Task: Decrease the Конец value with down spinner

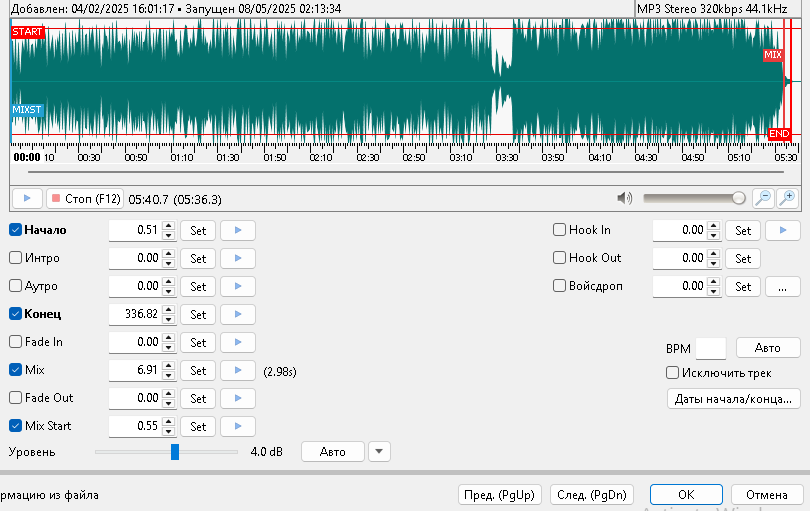Action: click(168, 319)
